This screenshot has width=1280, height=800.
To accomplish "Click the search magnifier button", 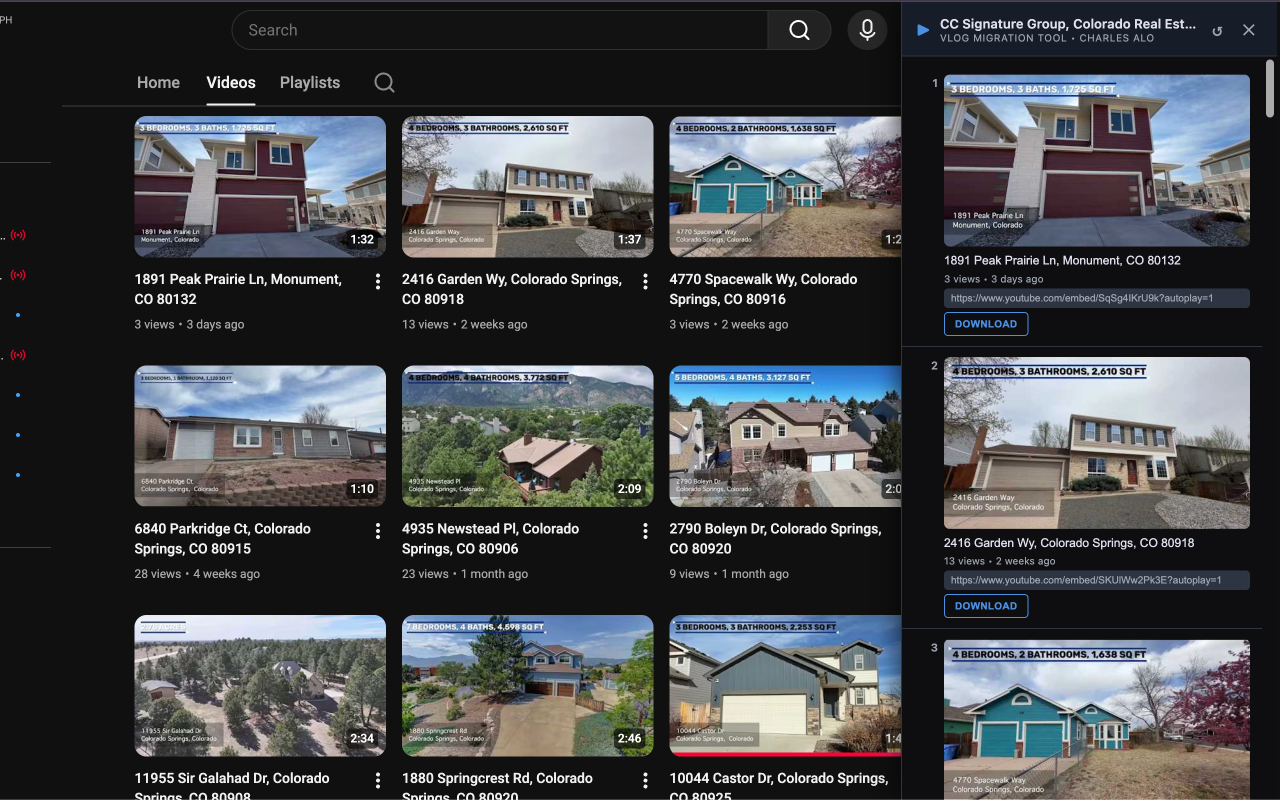I will (799, 30).
